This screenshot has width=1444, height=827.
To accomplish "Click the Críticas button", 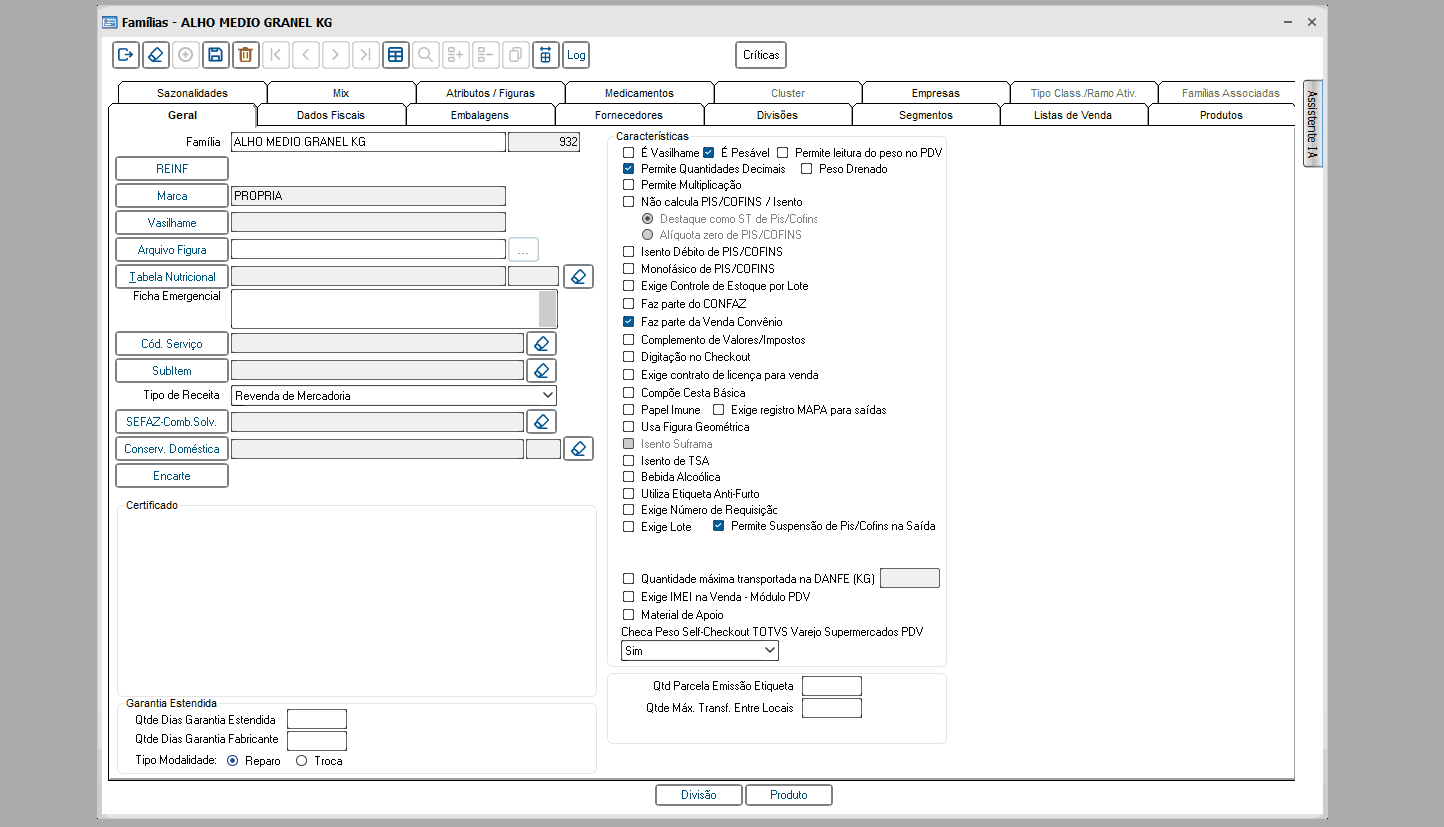I will click(x=761, y=55).
